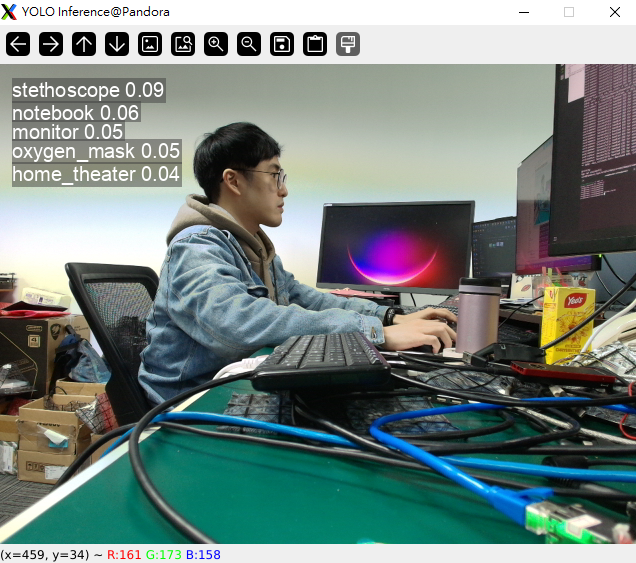636x563 pixels.
Task: Click the pan left arrow icon
Action: point(19,44)
